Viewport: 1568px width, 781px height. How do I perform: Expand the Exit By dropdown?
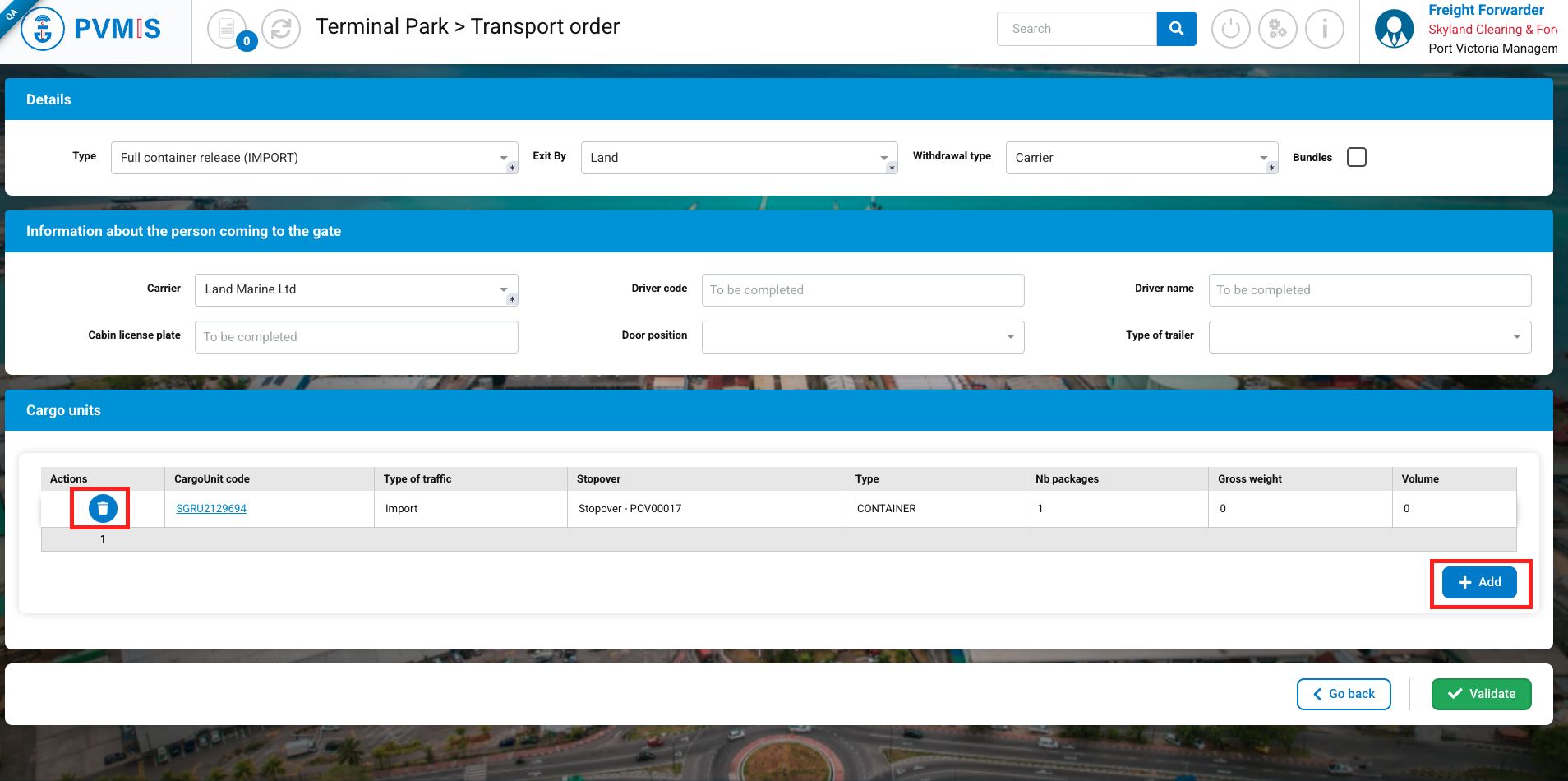738,158
